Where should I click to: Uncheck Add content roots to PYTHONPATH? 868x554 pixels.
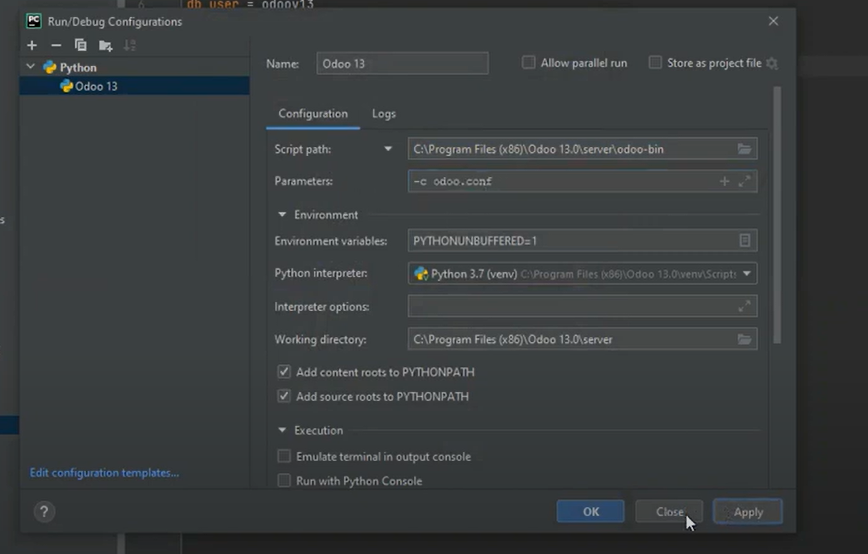pos(284,372)
